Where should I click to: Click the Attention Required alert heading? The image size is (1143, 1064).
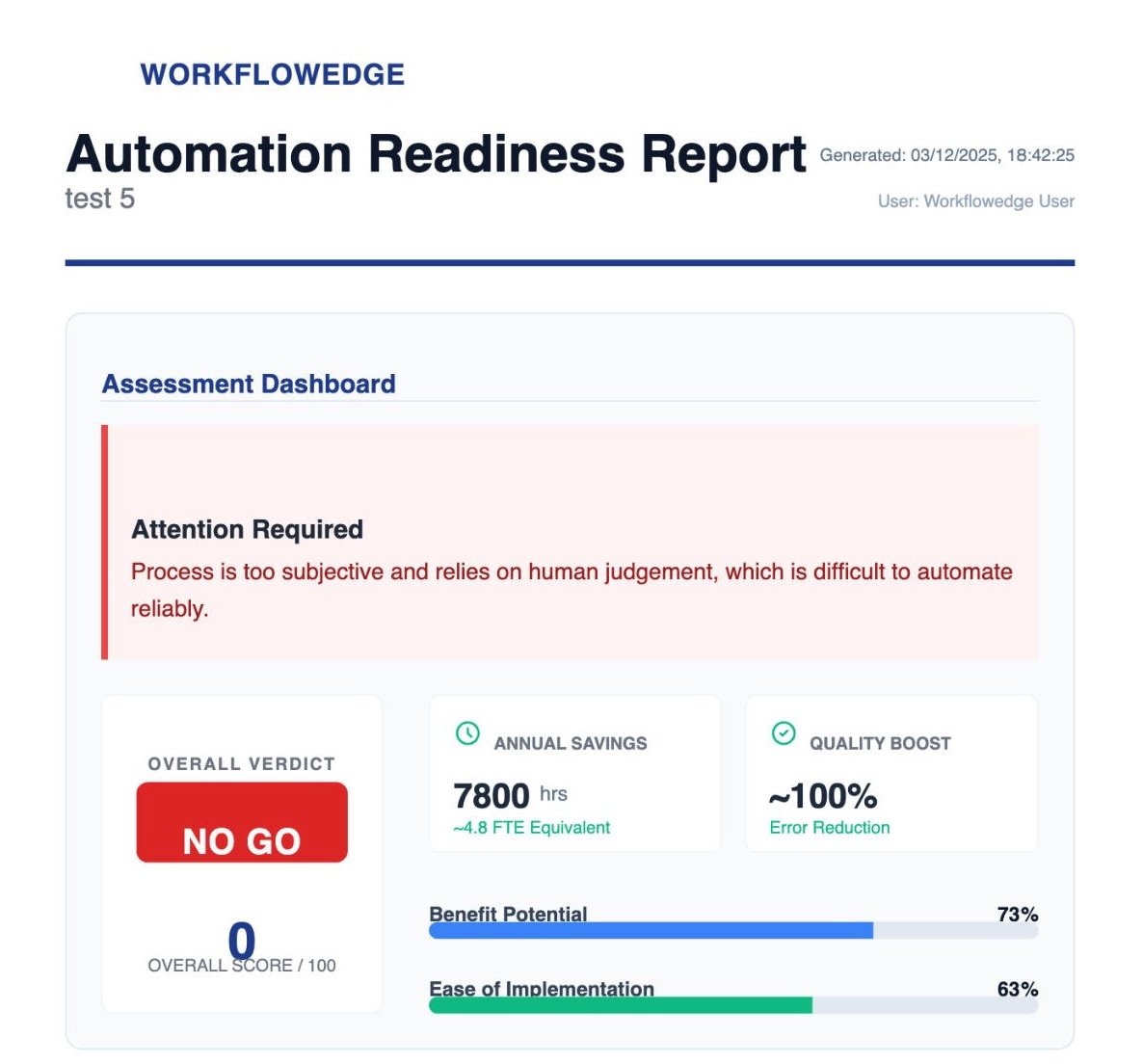click(247, 529)
